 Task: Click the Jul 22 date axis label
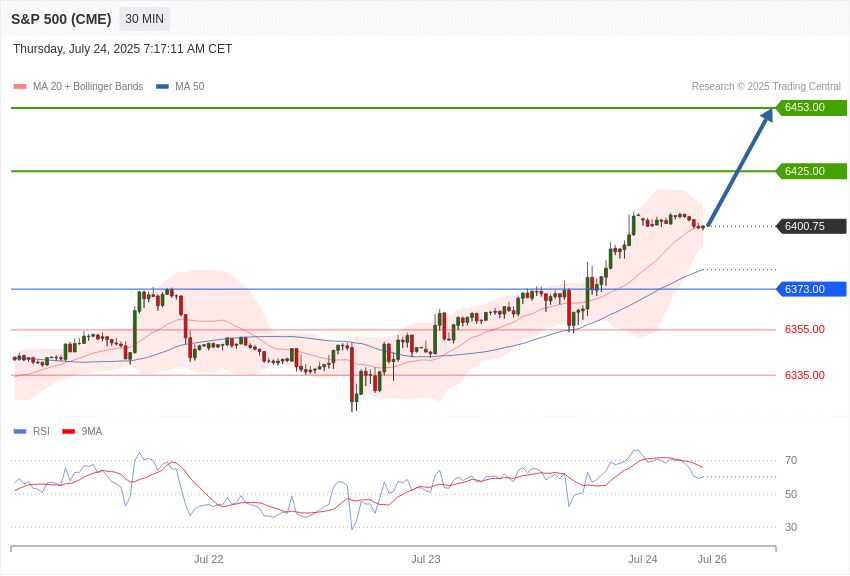tap(209, 560)
